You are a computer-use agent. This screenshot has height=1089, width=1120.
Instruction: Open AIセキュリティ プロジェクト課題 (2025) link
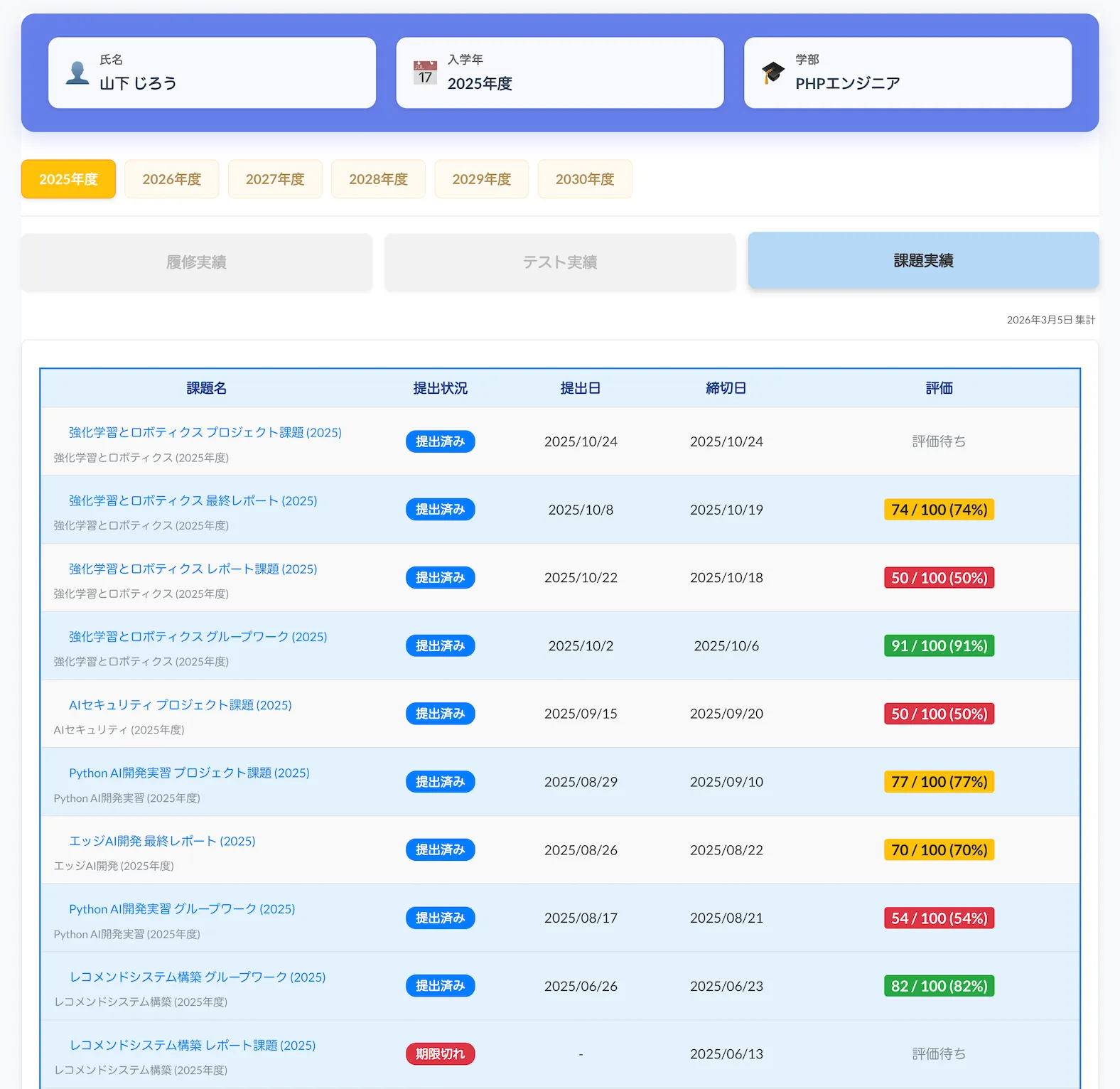pos(180,704)
